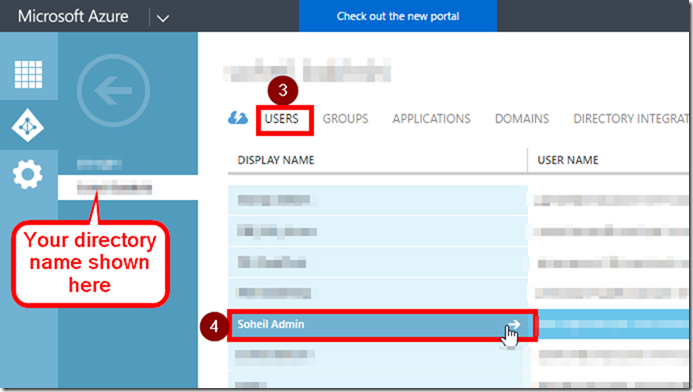Sort by USER NAME column header
The width and height of the screenshot is (693, 392).
click(x=568, y=160)
